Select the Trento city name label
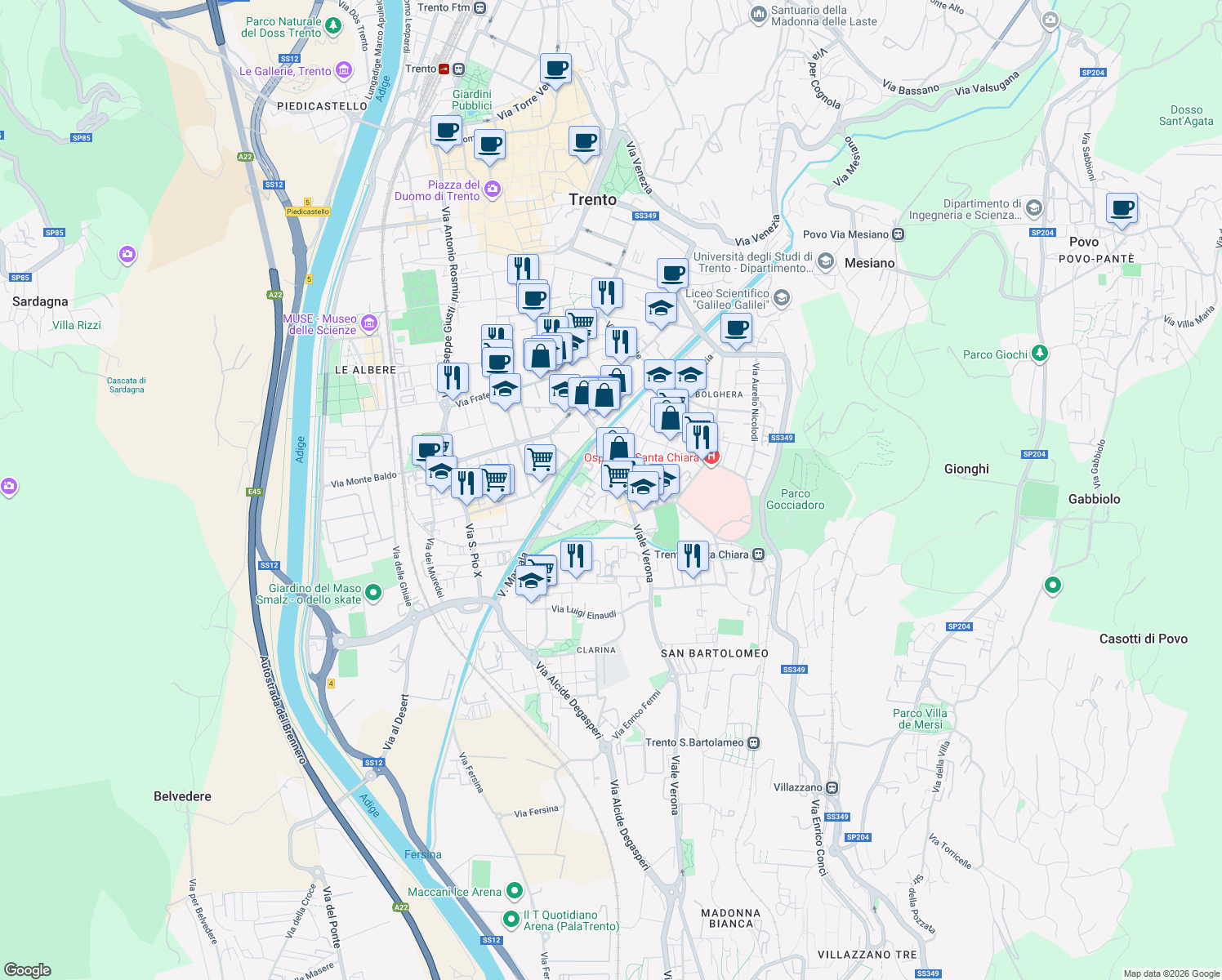 coord(592,200)
